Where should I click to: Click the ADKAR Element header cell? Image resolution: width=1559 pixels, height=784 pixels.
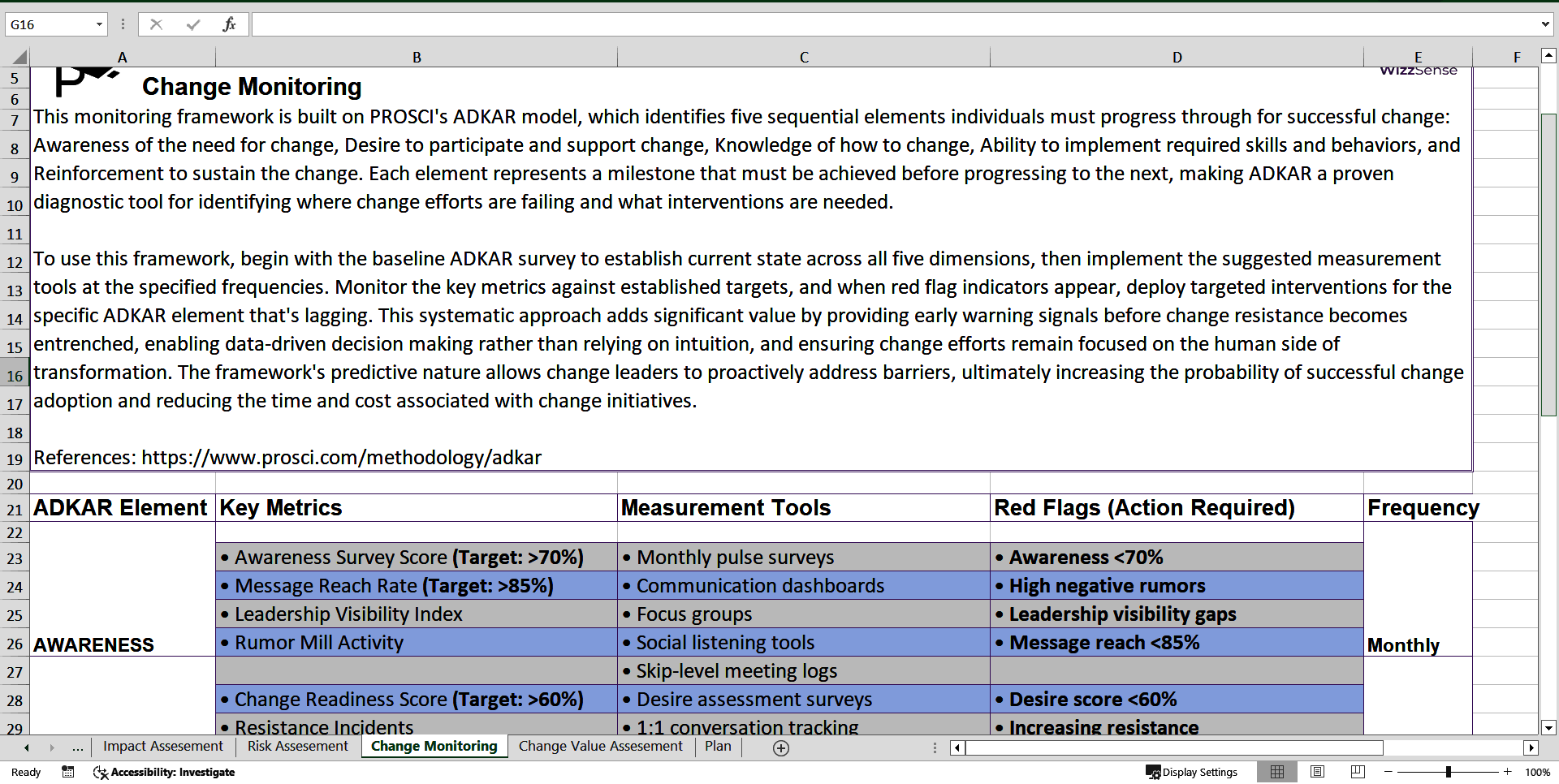point(123,508)
